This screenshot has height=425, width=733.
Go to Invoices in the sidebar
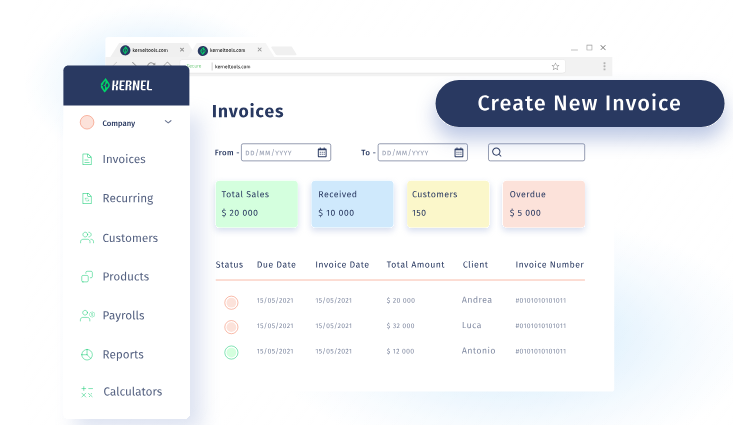124,159
